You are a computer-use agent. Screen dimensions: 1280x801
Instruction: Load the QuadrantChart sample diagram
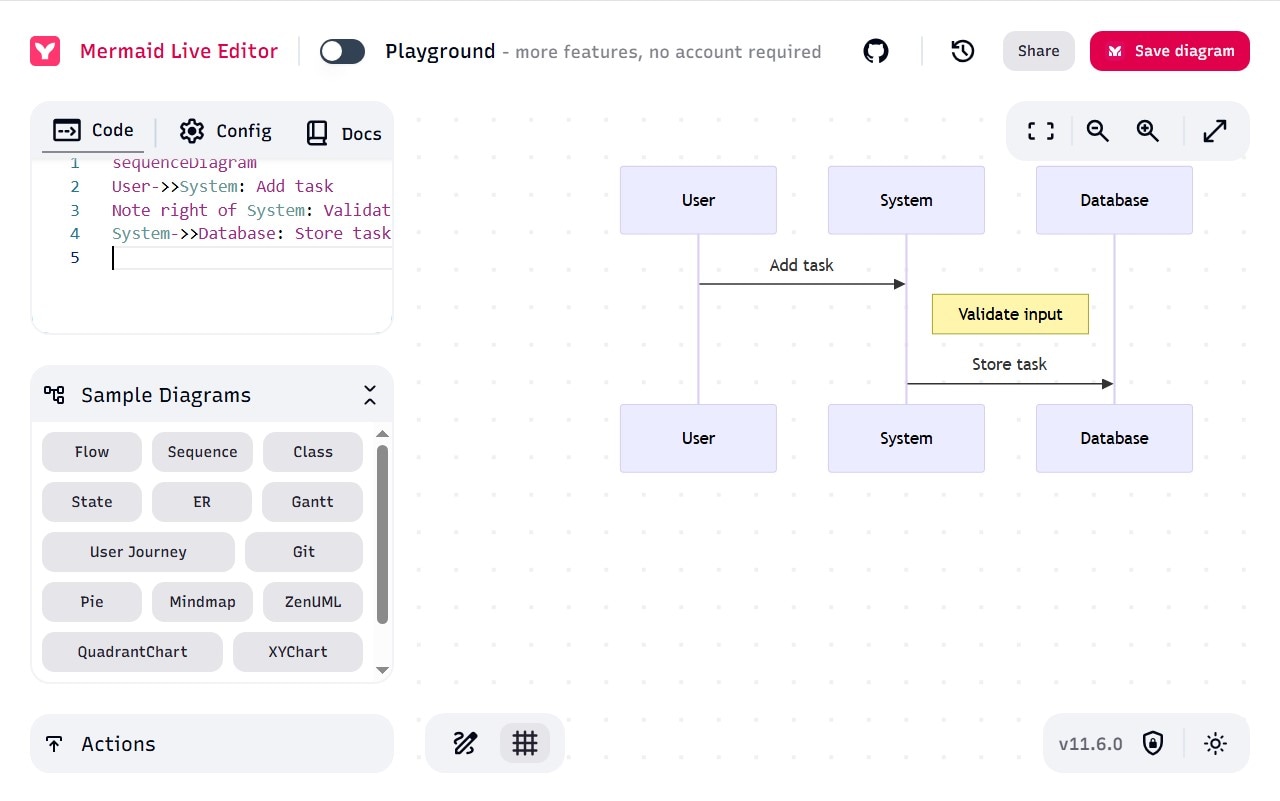point(133,652)
